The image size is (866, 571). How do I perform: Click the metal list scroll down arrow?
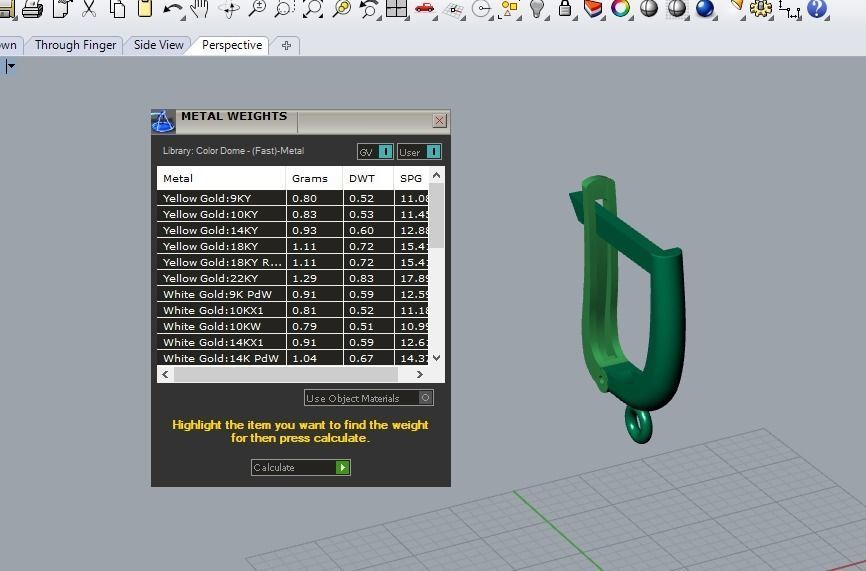[436, 358]
